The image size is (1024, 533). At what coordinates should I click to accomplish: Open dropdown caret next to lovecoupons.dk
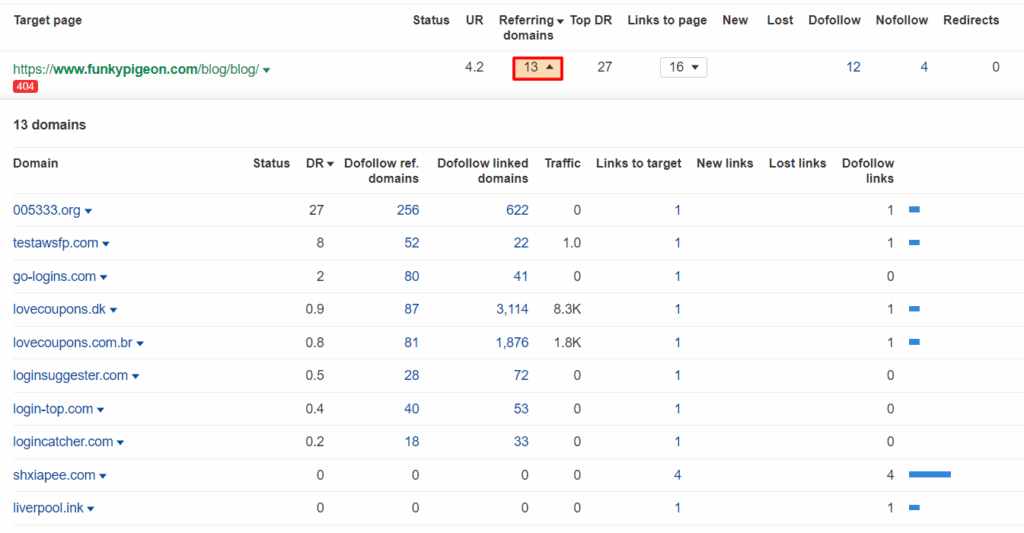(x=113, y=310)
